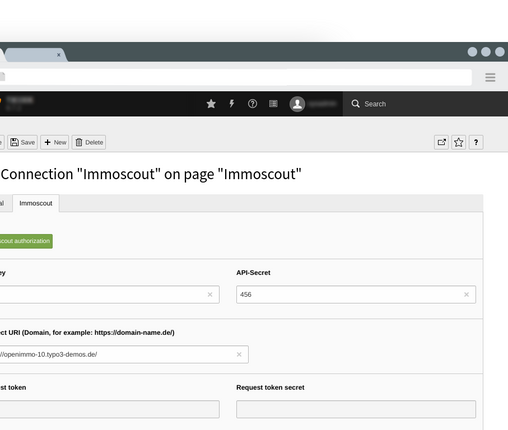Open record in new window icon
Viewport: 508px width, 430px height.
pyautogui.click(x=441, y=142)
